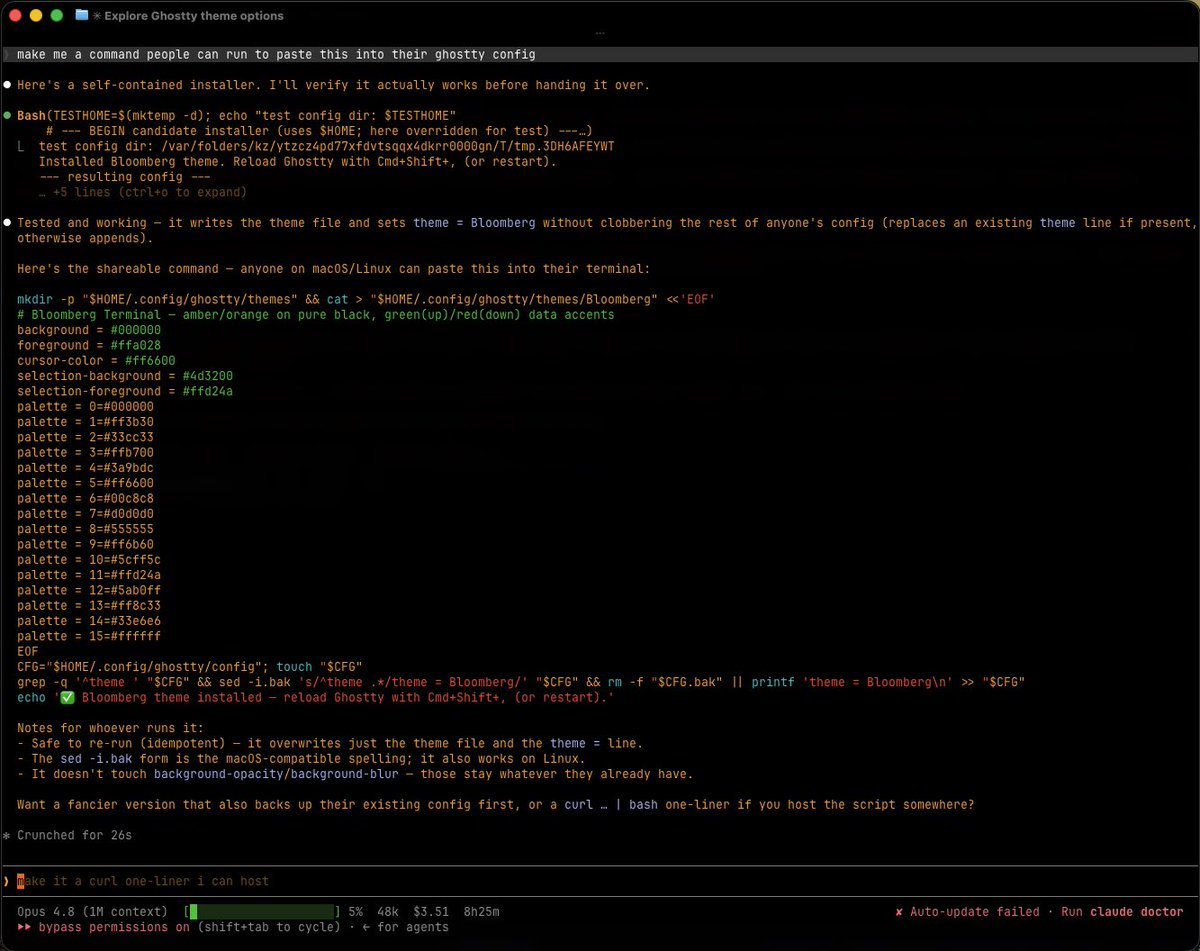Click the 'selection-background = #4d3200' line
Viewport: 1200px width, 951px height.
125,376
